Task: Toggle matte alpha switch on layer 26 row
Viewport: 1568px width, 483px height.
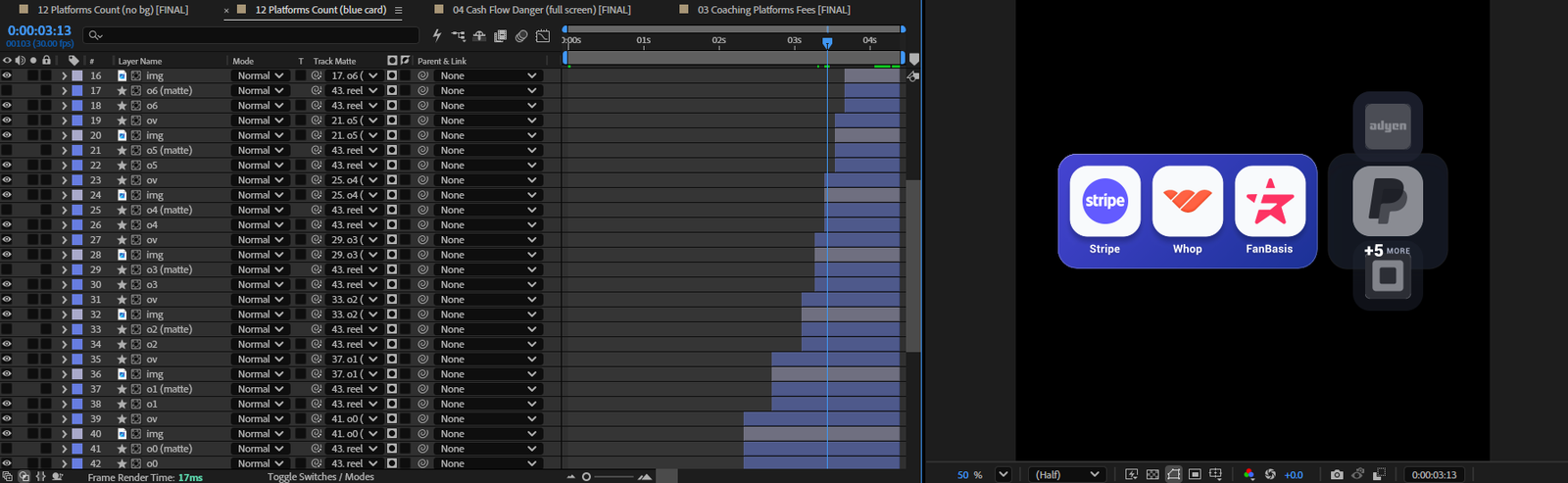Action: 392,225
